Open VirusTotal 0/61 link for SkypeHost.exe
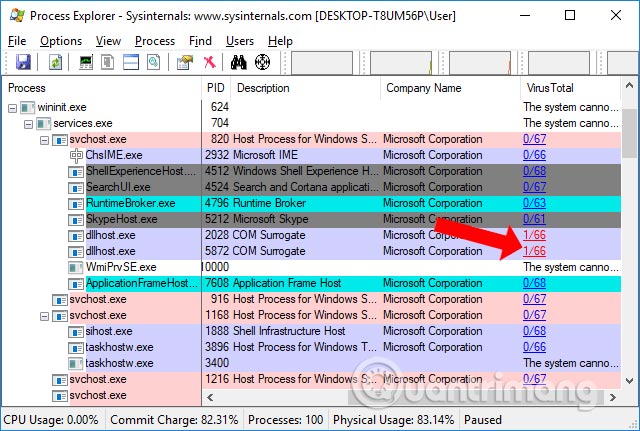Image resolution: width=640 pixels, height=431 pixels. pos(534,219)
